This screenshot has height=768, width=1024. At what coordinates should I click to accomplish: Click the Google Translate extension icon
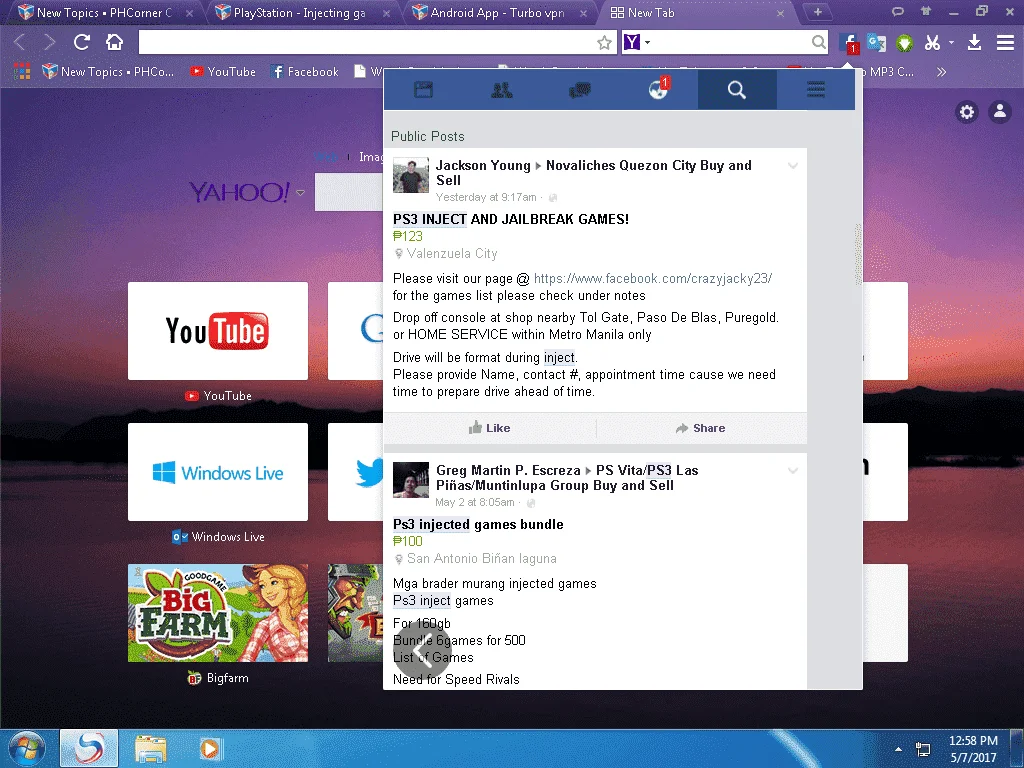tap(876, 42)
